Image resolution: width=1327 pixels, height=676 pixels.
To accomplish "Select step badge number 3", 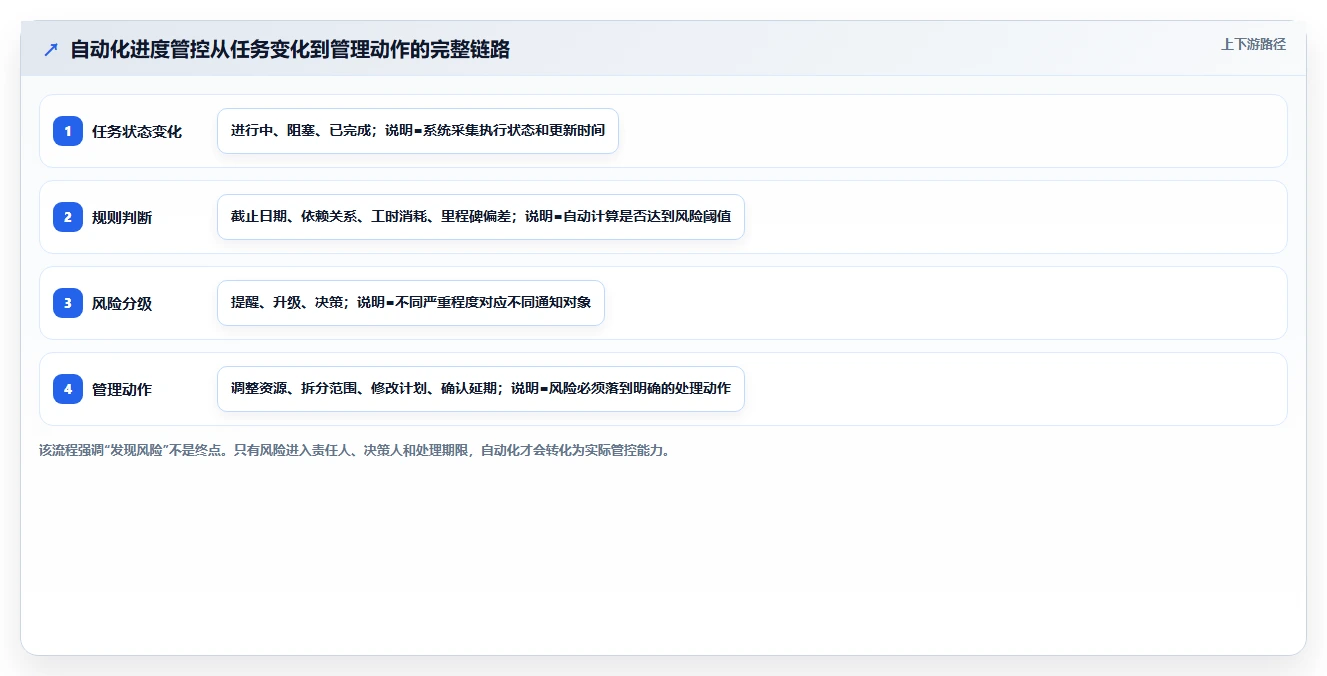I will coord(68,303).
